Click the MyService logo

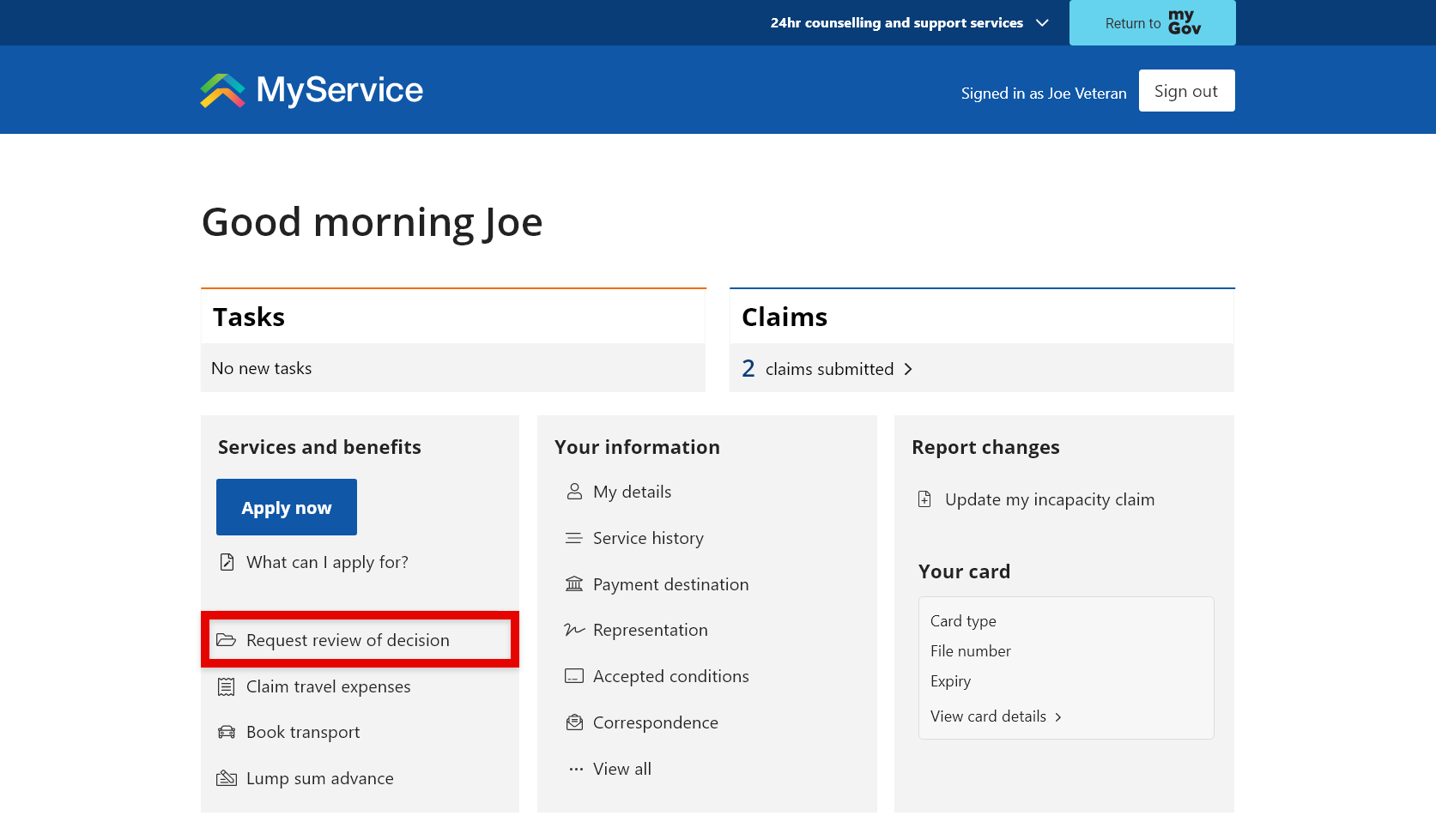pyautogui.click(x=310, y=89)
